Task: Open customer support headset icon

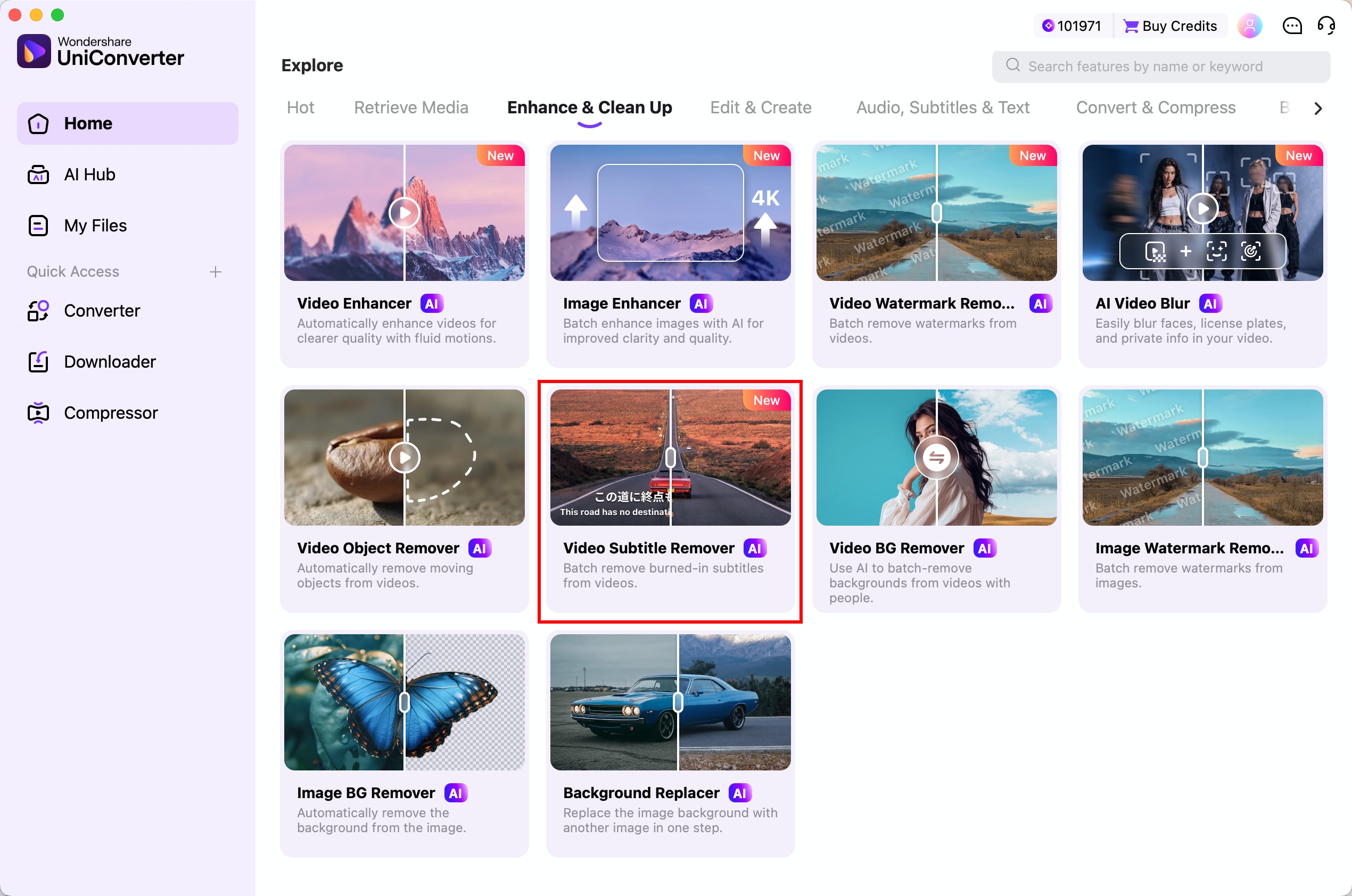Action: 1326,26
